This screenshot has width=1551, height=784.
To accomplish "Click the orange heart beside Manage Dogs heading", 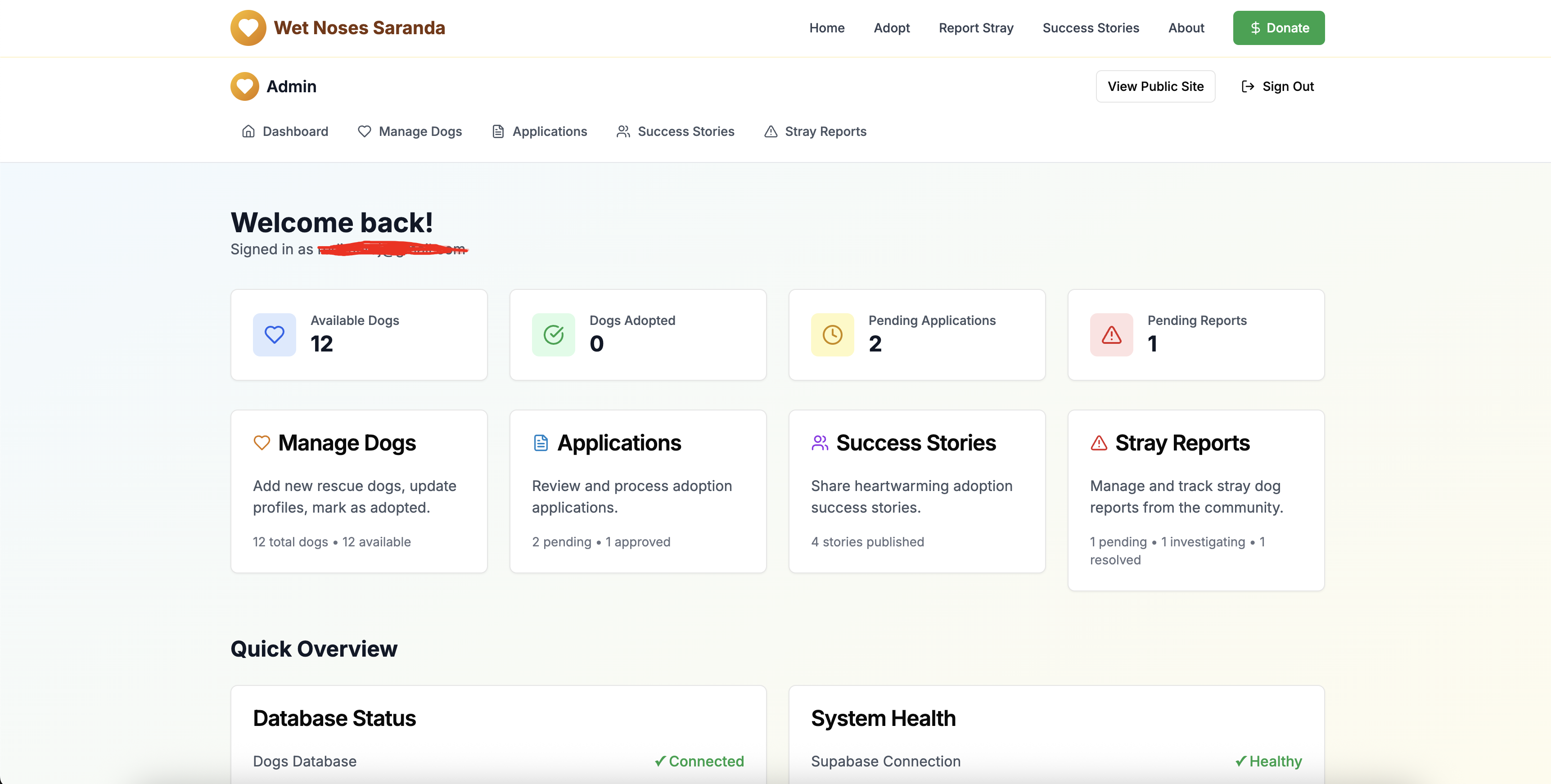I will click(x=262, y=443).
